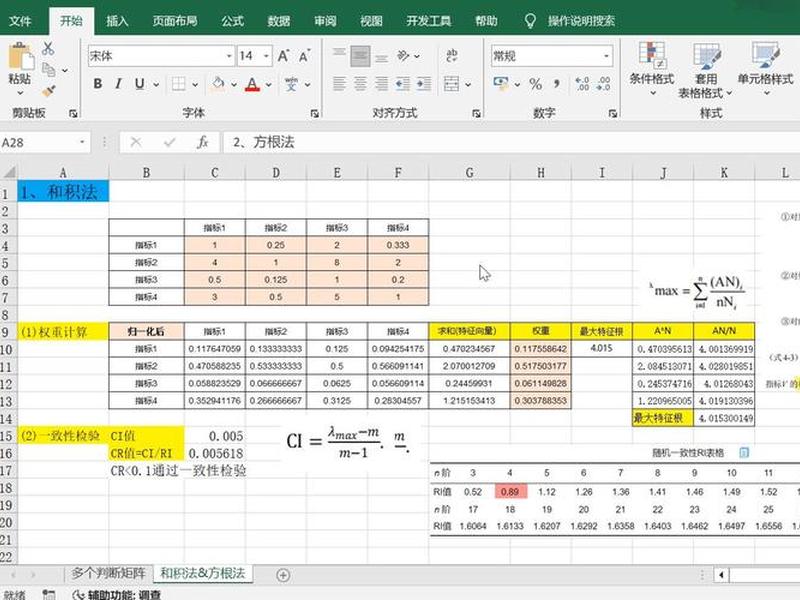Screen dimensions: 800x600
Task: Select the Format Painter brush
Action: [48, 91]
